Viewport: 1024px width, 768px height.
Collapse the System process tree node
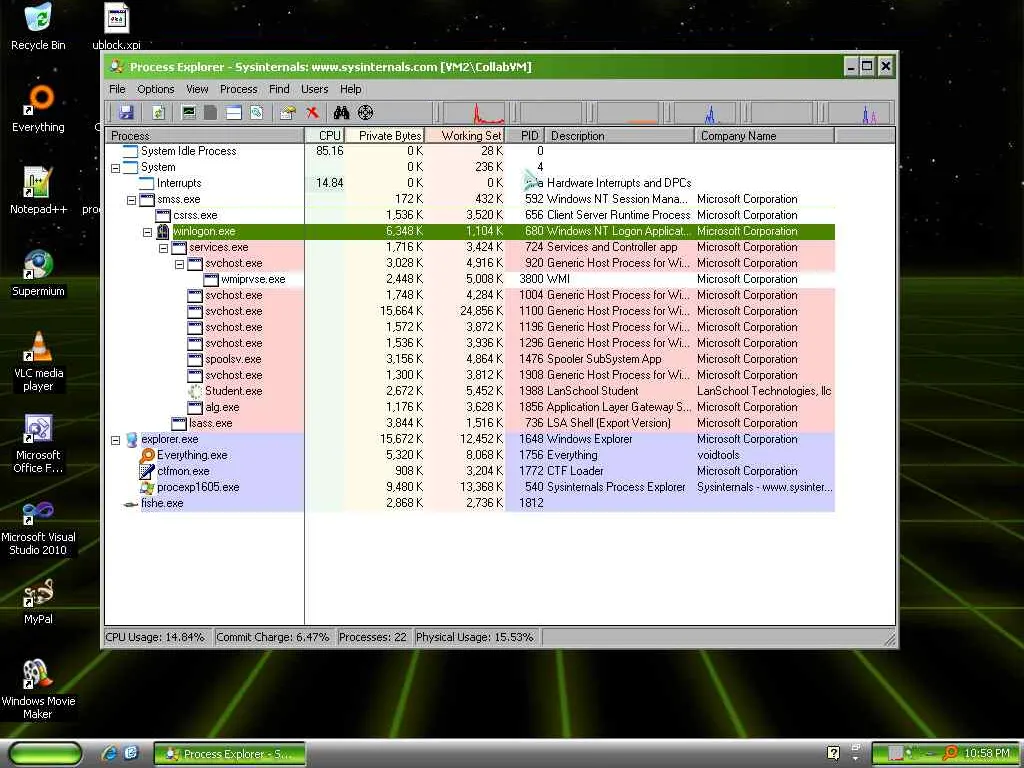point(116,168)
